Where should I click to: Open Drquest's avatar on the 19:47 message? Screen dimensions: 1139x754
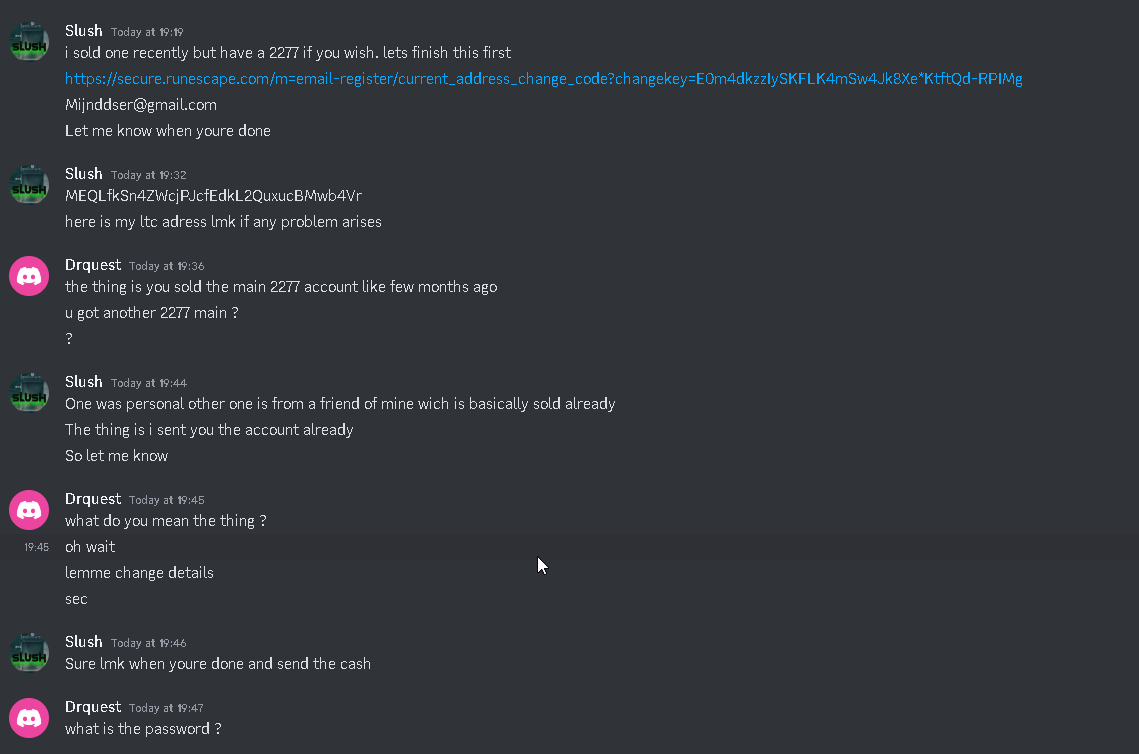(x=29, y=718)
